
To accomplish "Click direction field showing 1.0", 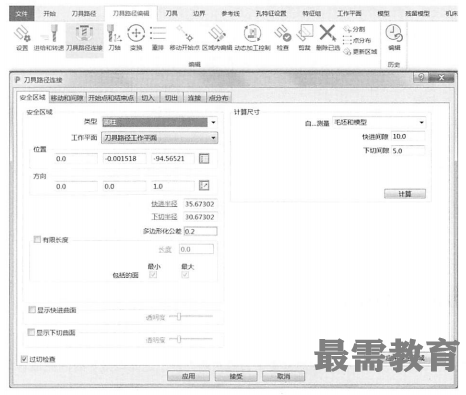I will (173, 186).
